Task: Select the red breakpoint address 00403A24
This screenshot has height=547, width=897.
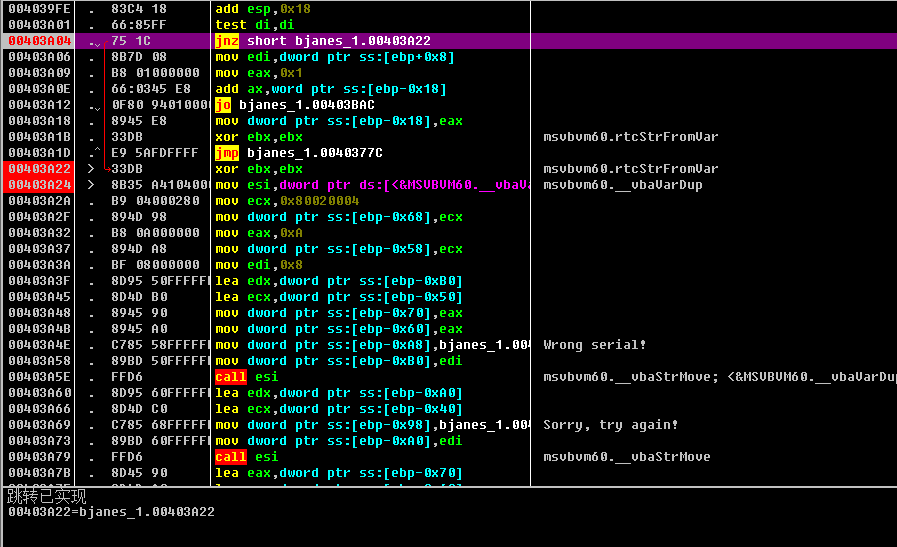Action: tap(40, 185)
